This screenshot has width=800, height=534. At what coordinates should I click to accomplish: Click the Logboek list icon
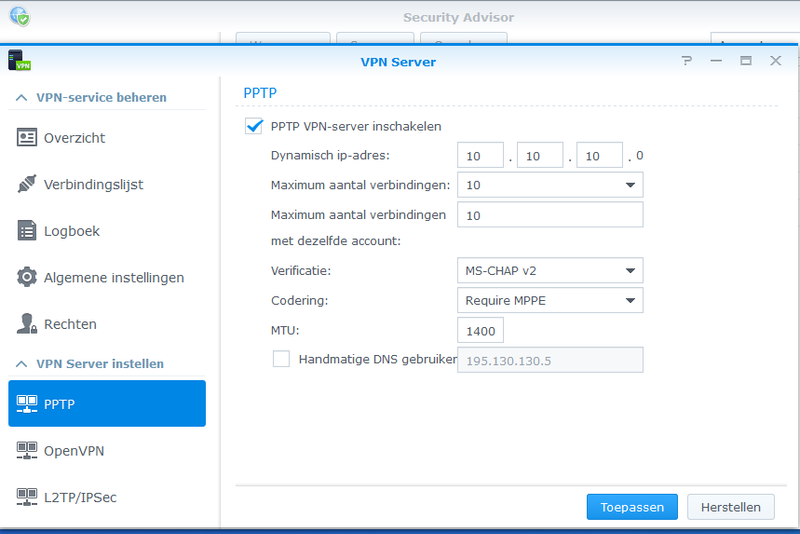[27, 231]
